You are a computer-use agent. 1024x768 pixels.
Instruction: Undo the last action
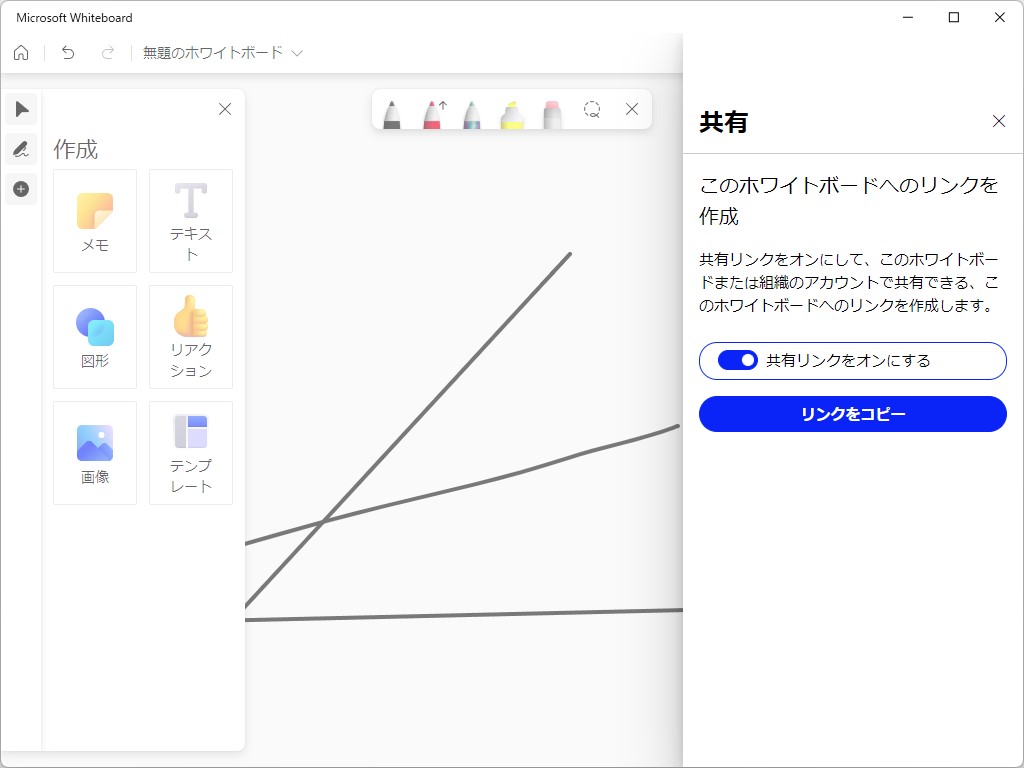pos(67,53)
